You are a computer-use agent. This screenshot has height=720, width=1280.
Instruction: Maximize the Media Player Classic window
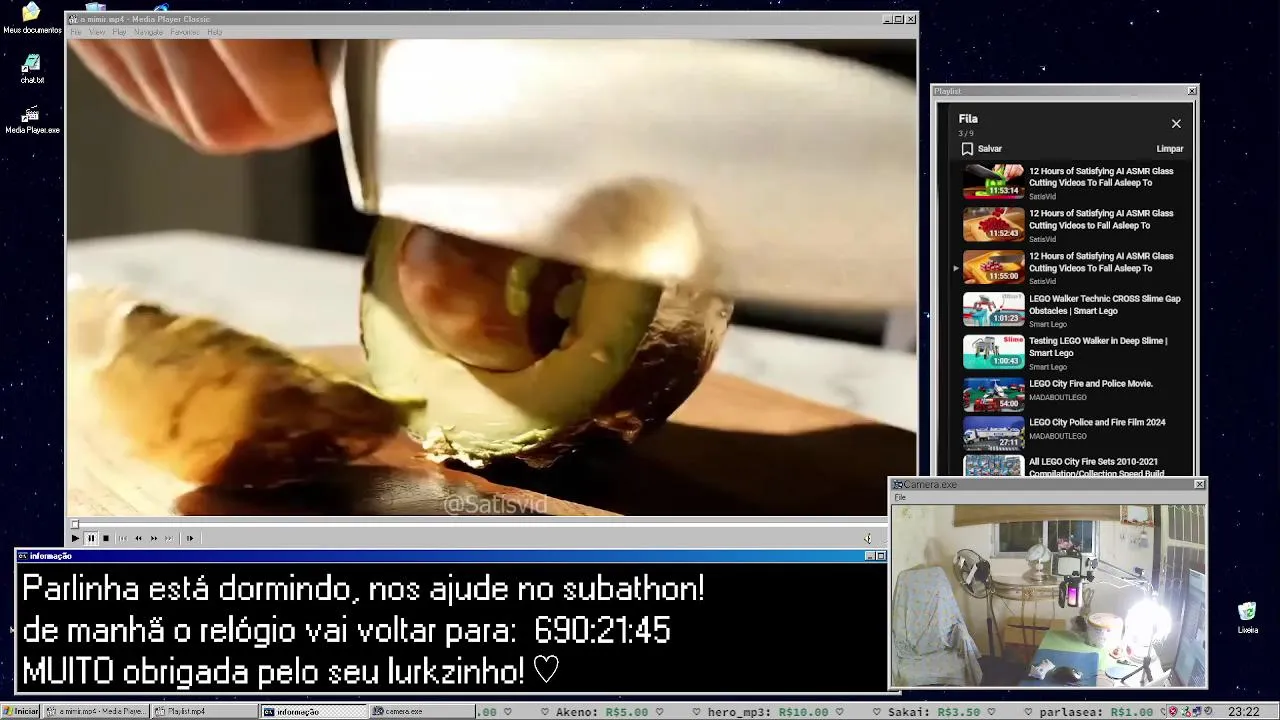pyautogui.click(x=898, y=19)
